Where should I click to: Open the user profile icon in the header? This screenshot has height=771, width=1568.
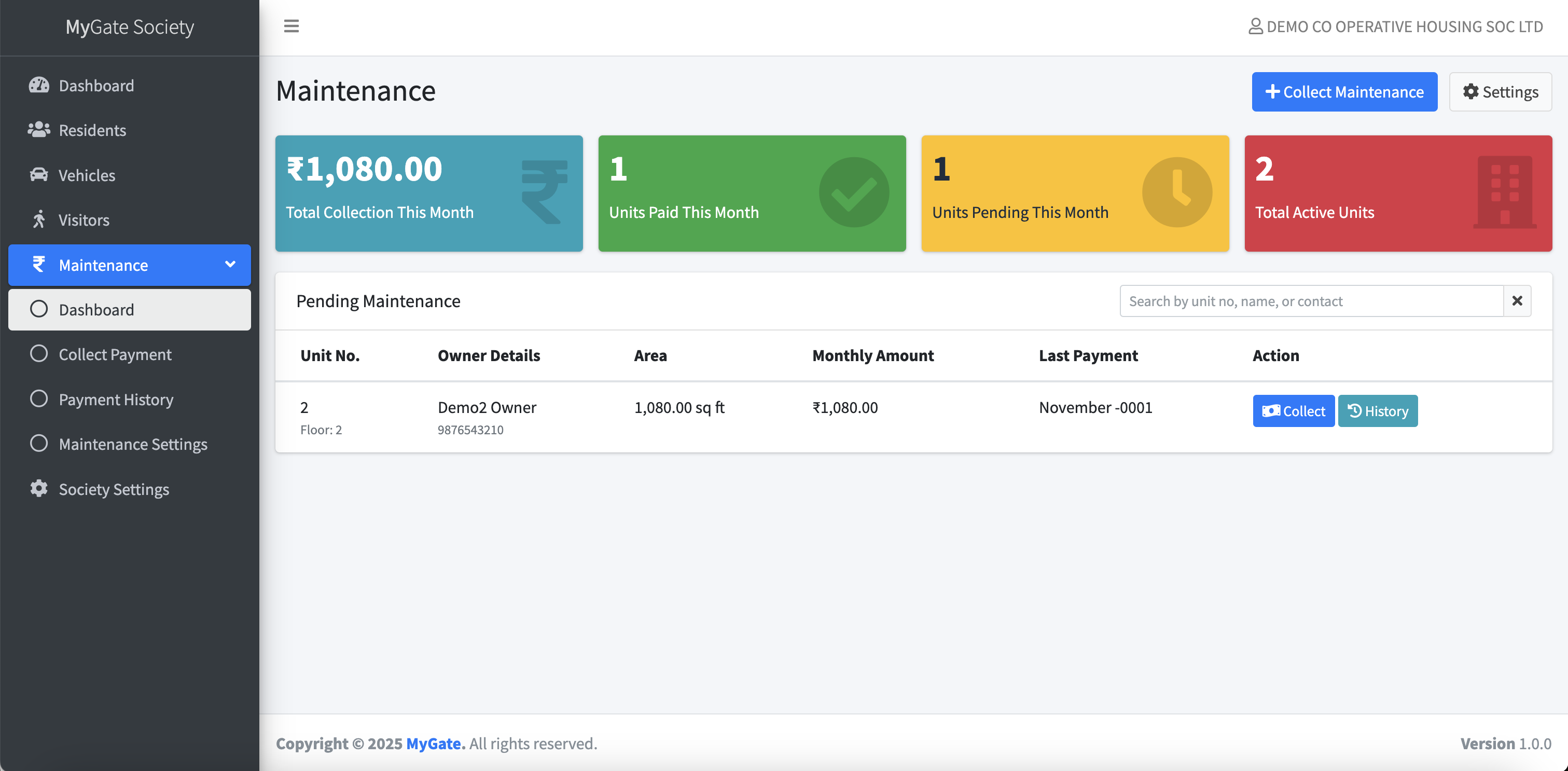(1255, 26)
